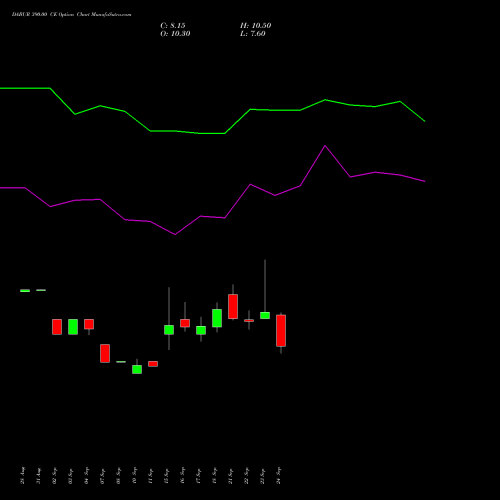Select the 24 Sep date label
The height and width of the screenshot is (500, 500).
[x=278, y=476]
